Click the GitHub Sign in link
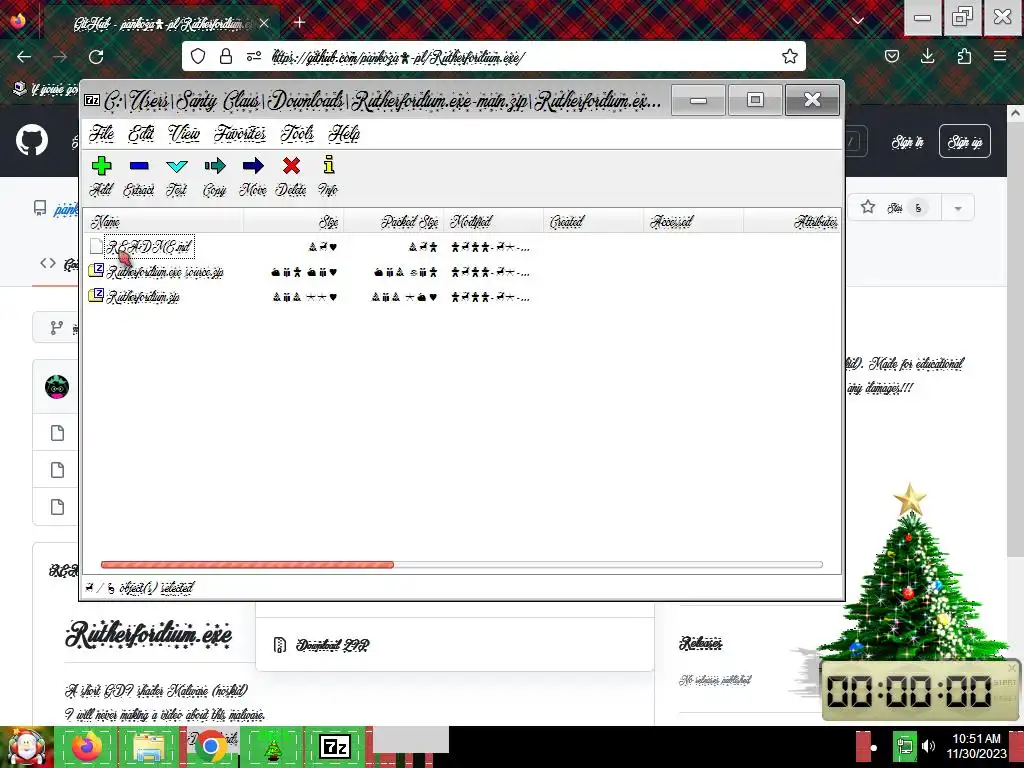The image size is (1024, 768). [908, 142]
